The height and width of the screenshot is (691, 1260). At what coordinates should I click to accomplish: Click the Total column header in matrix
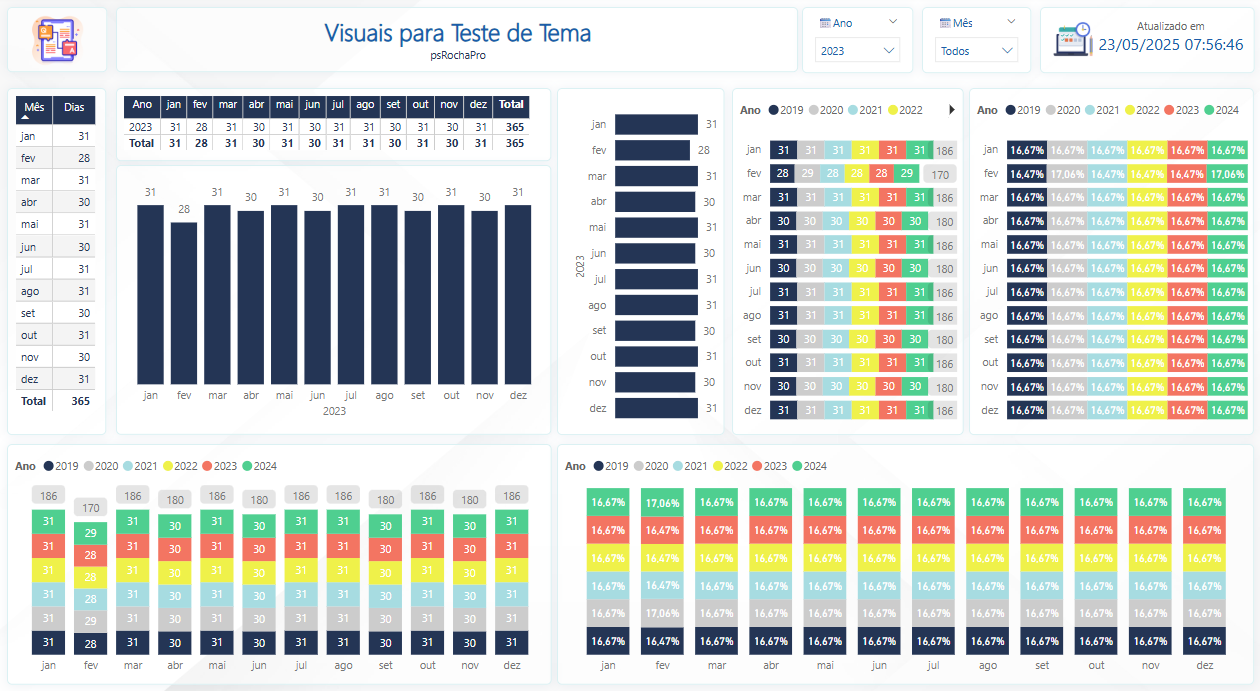(x=511, y=104)
